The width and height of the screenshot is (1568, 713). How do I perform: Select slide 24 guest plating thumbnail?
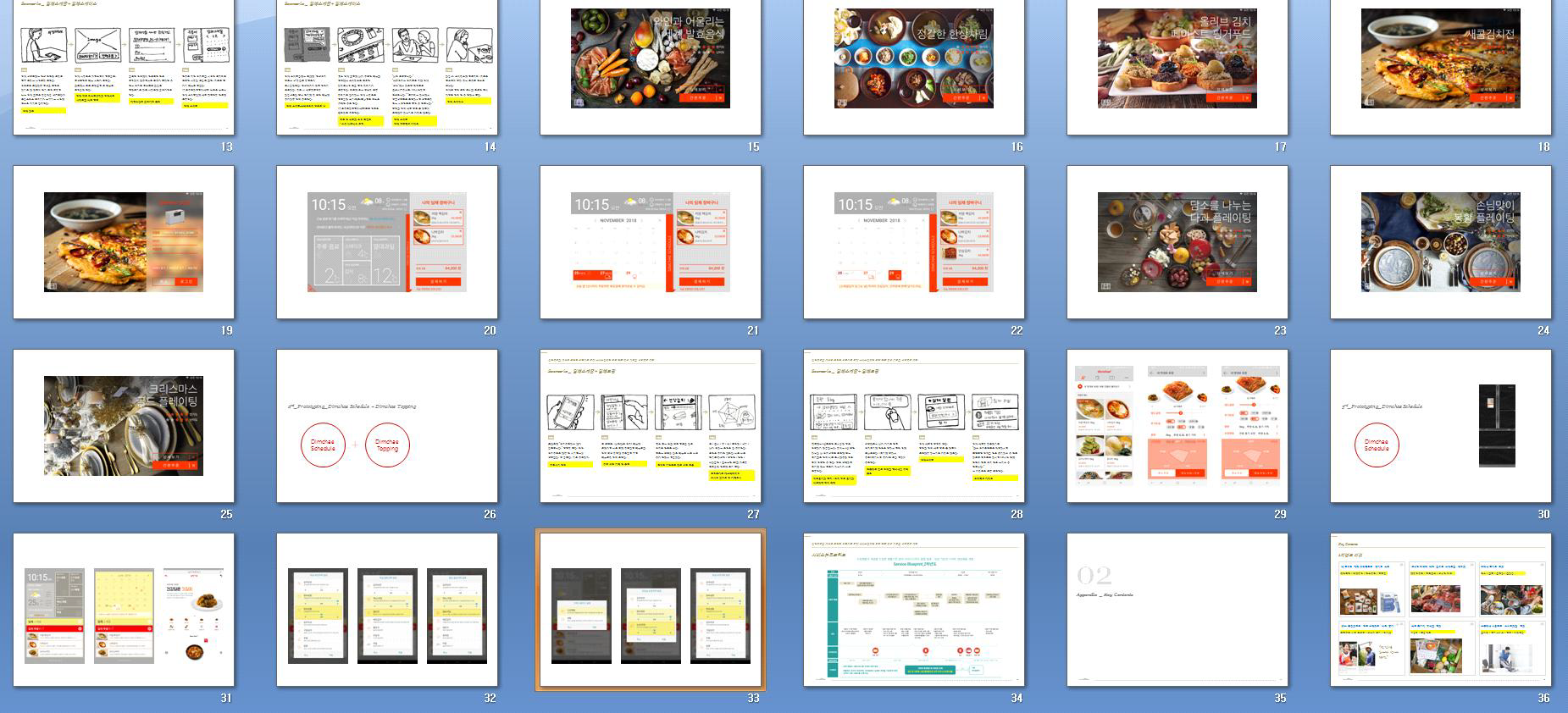tap(1441, 242)
